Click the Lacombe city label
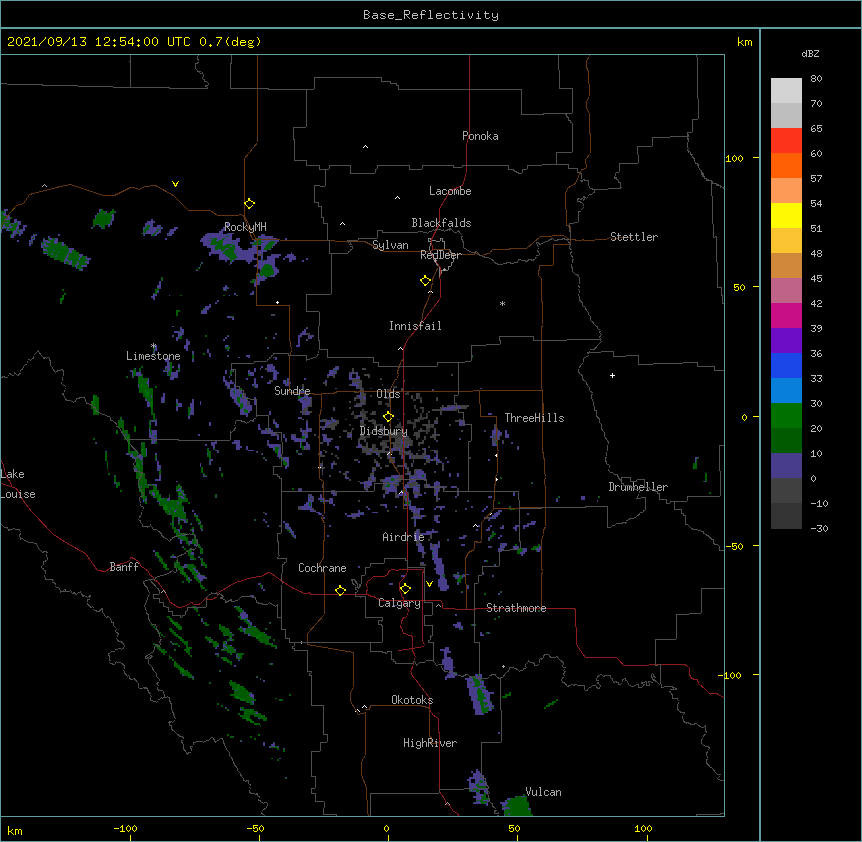Image resolution: width=862 pixels, height=842 pixels. click(450, 191)
